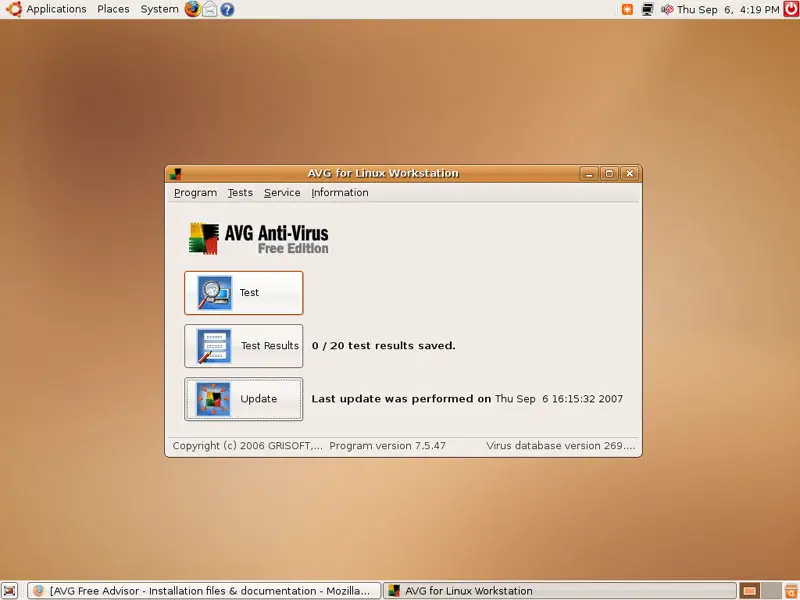Open the network connection tray icon
The width and height of the screenshot is (800, 600).
(x=647, y=9)
